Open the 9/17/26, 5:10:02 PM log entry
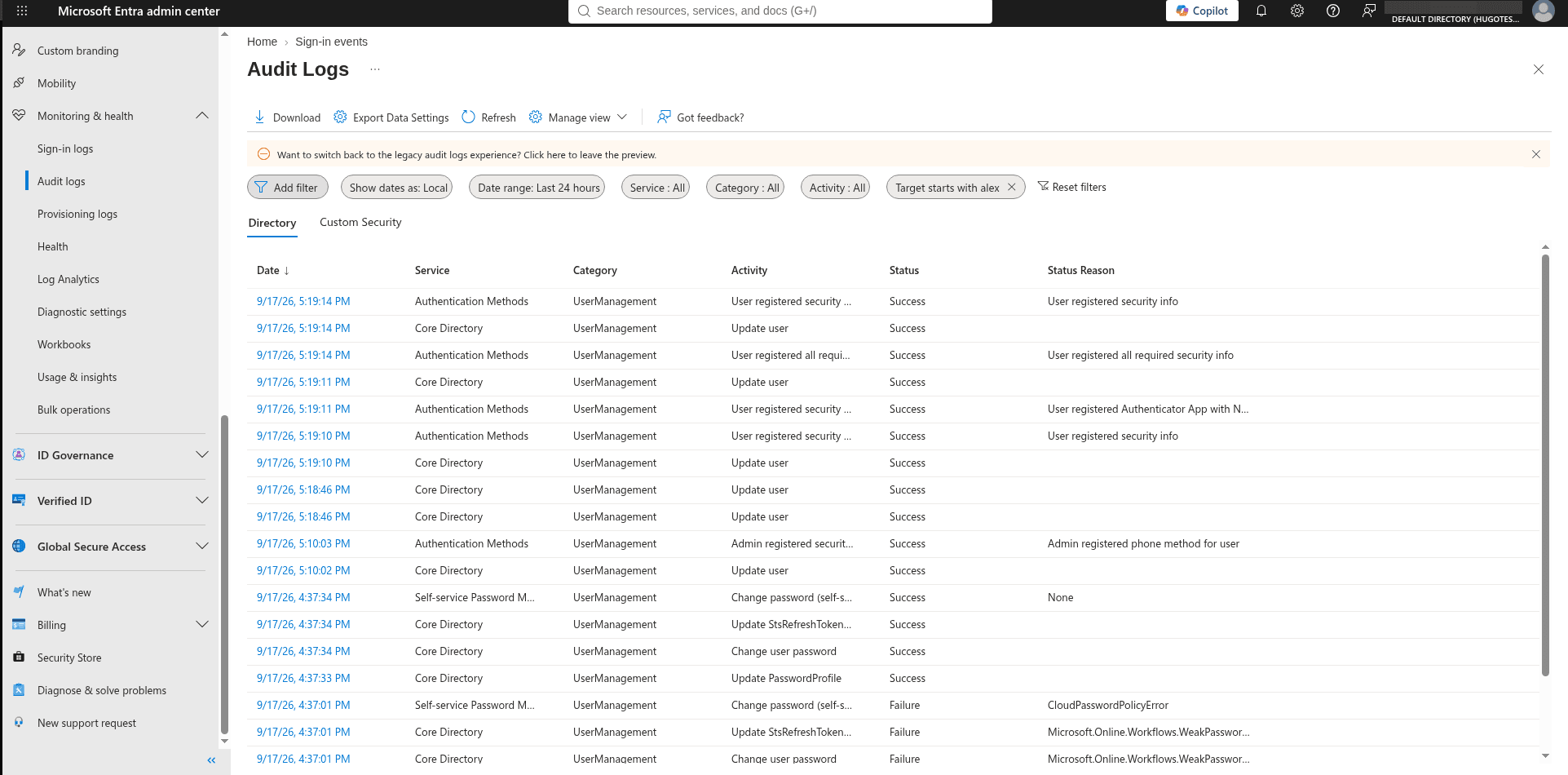1568x775 pixels. coord(303,570)
